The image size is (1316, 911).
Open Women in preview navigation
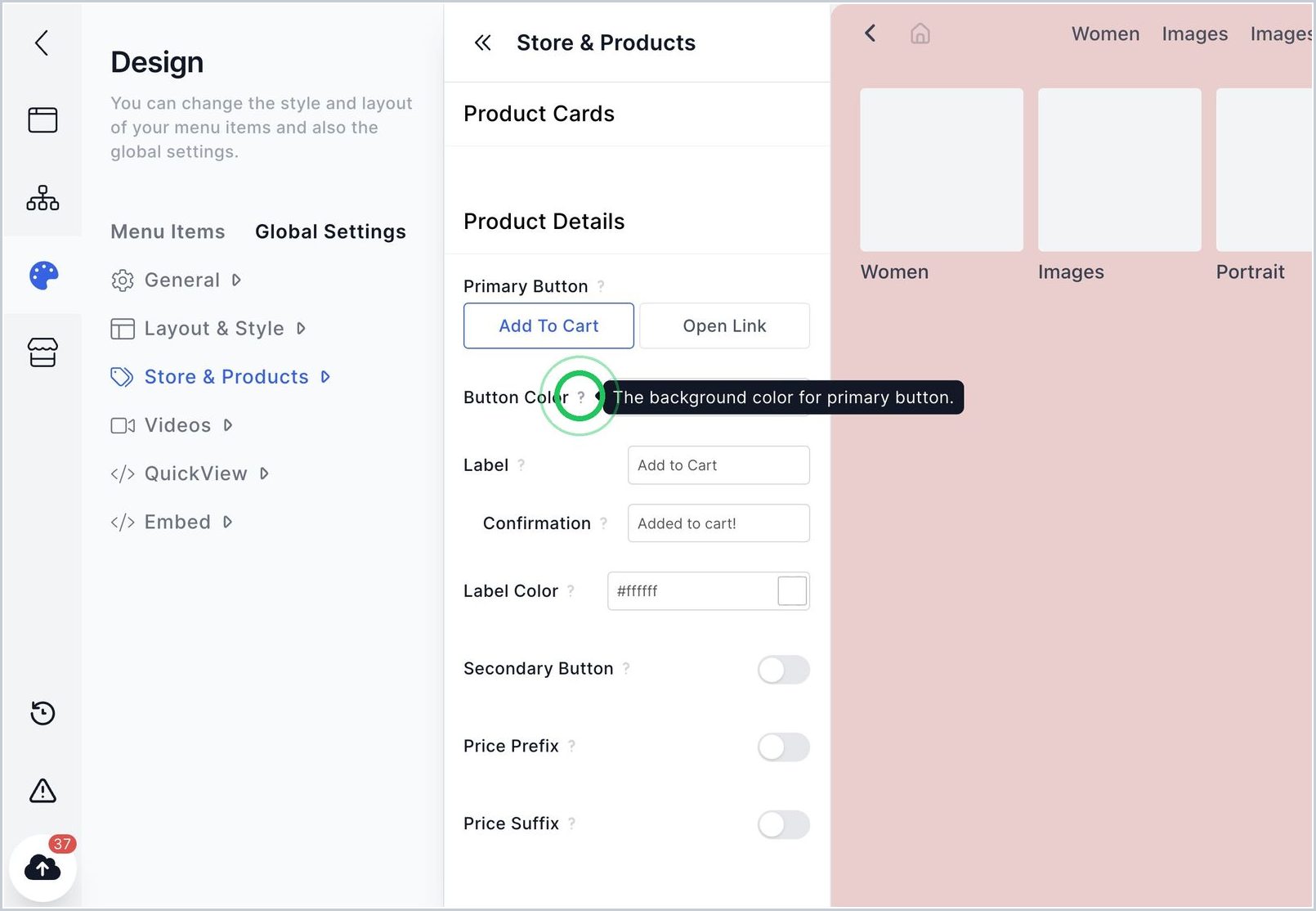[1105, 34]
